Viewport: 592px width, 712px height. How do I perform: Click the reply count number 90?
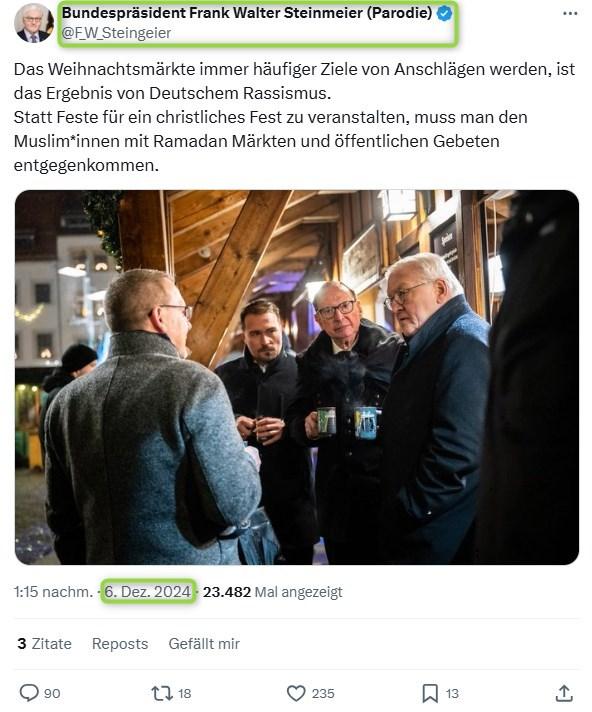52,693
